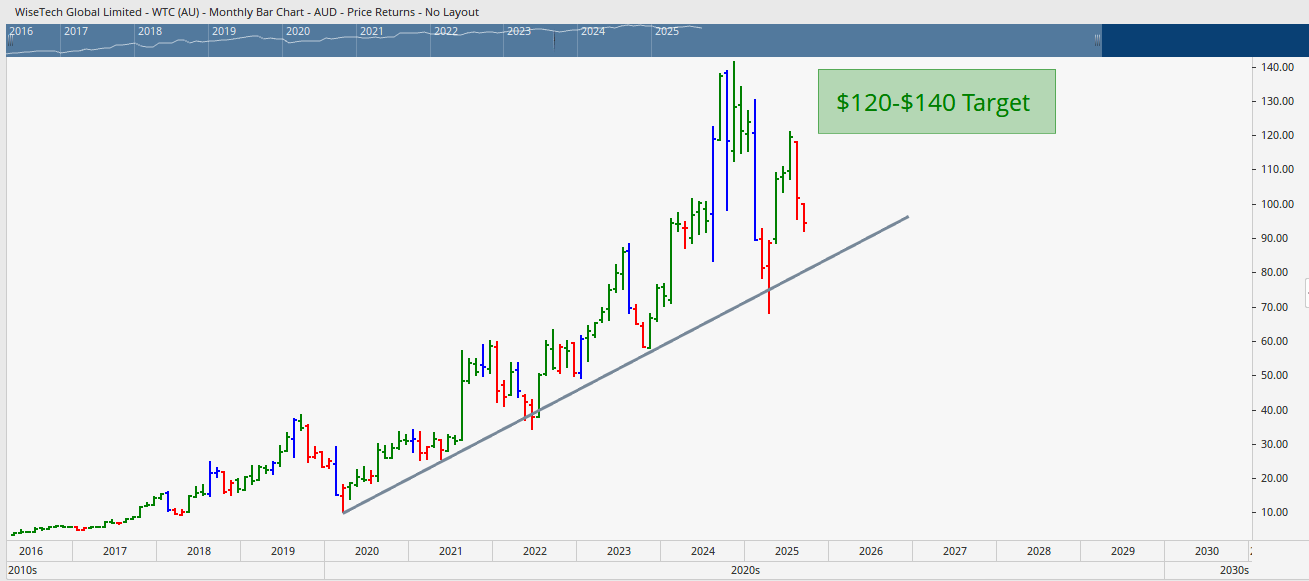The image size is (1309, 581).
Task: Click the 2029 label on the bottom time axis
Action: point(1123,551)
